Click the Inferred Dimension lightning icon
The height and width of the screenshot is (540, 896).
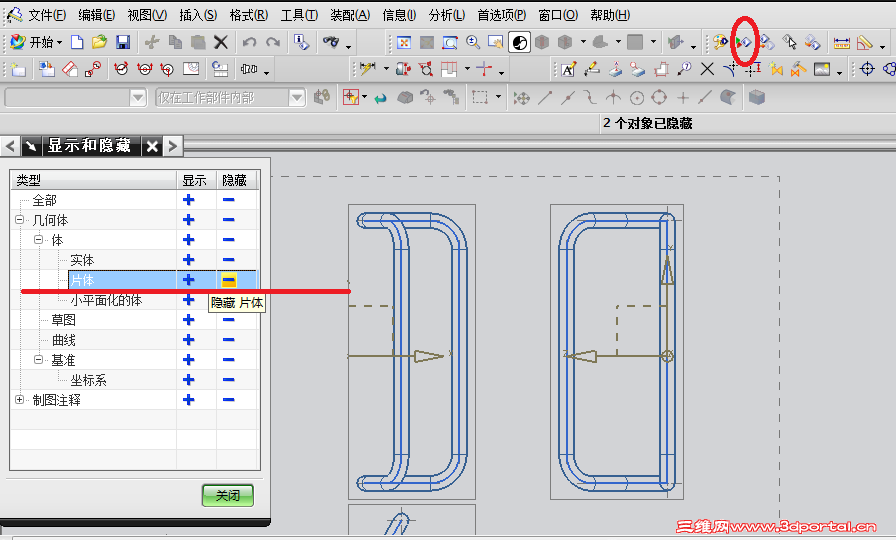click(x=367, y=69)
